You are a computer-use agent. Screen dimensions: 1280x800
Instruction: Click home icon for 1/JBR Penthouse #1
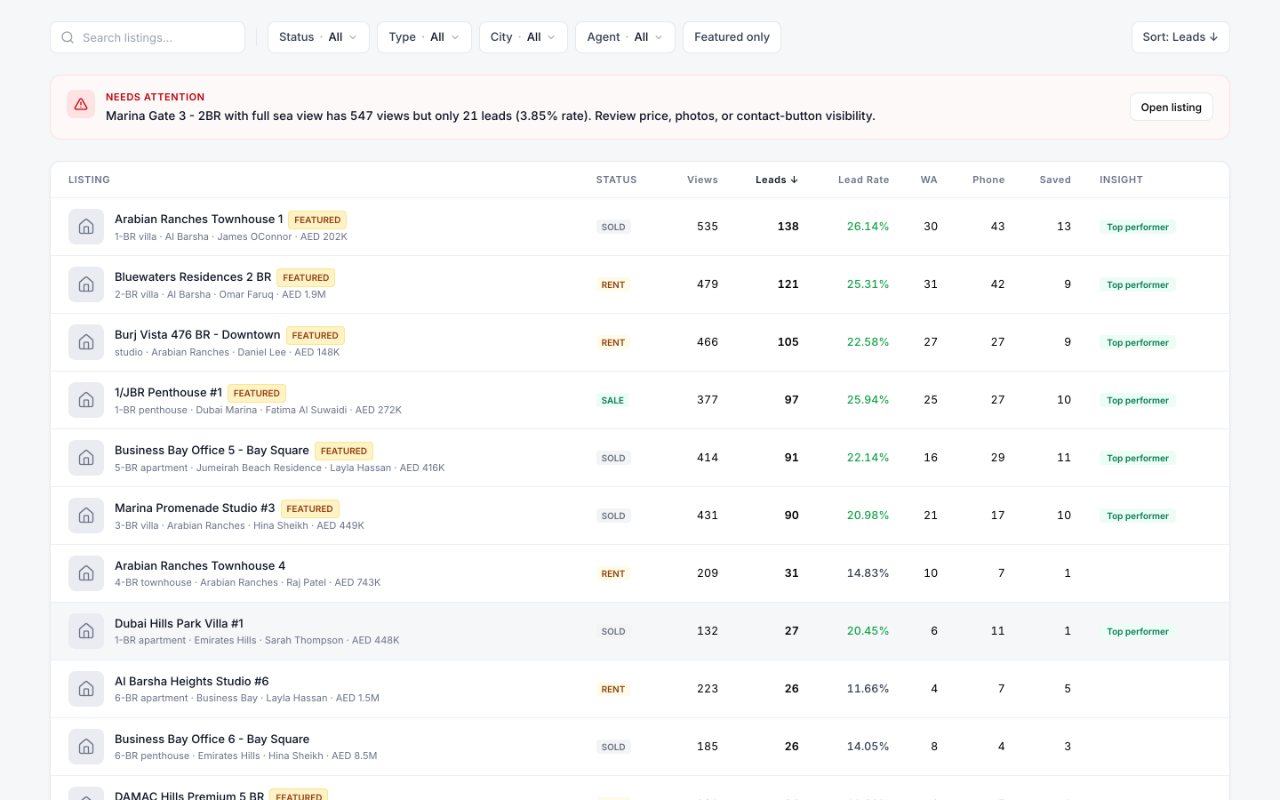click(86, 400)
